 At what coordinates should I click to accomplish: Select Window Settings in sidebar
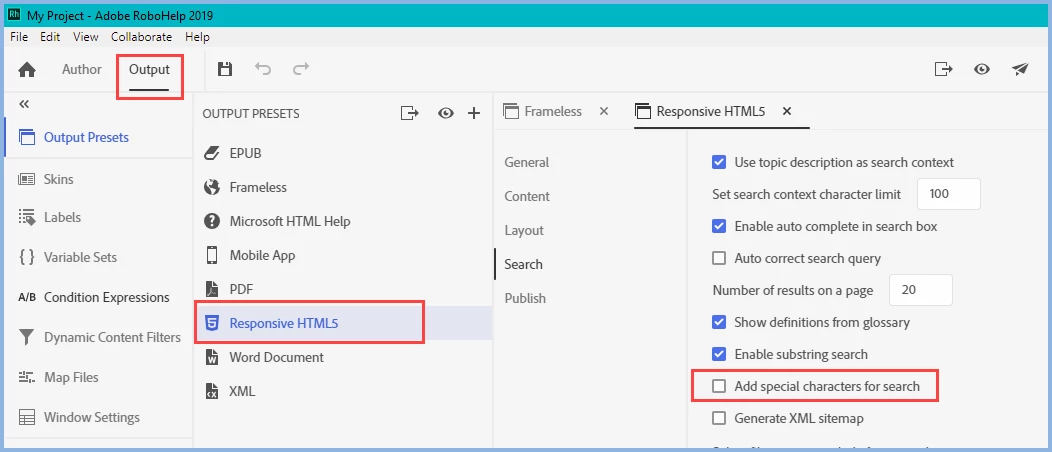pyautogui.click(x=92, y=417)
